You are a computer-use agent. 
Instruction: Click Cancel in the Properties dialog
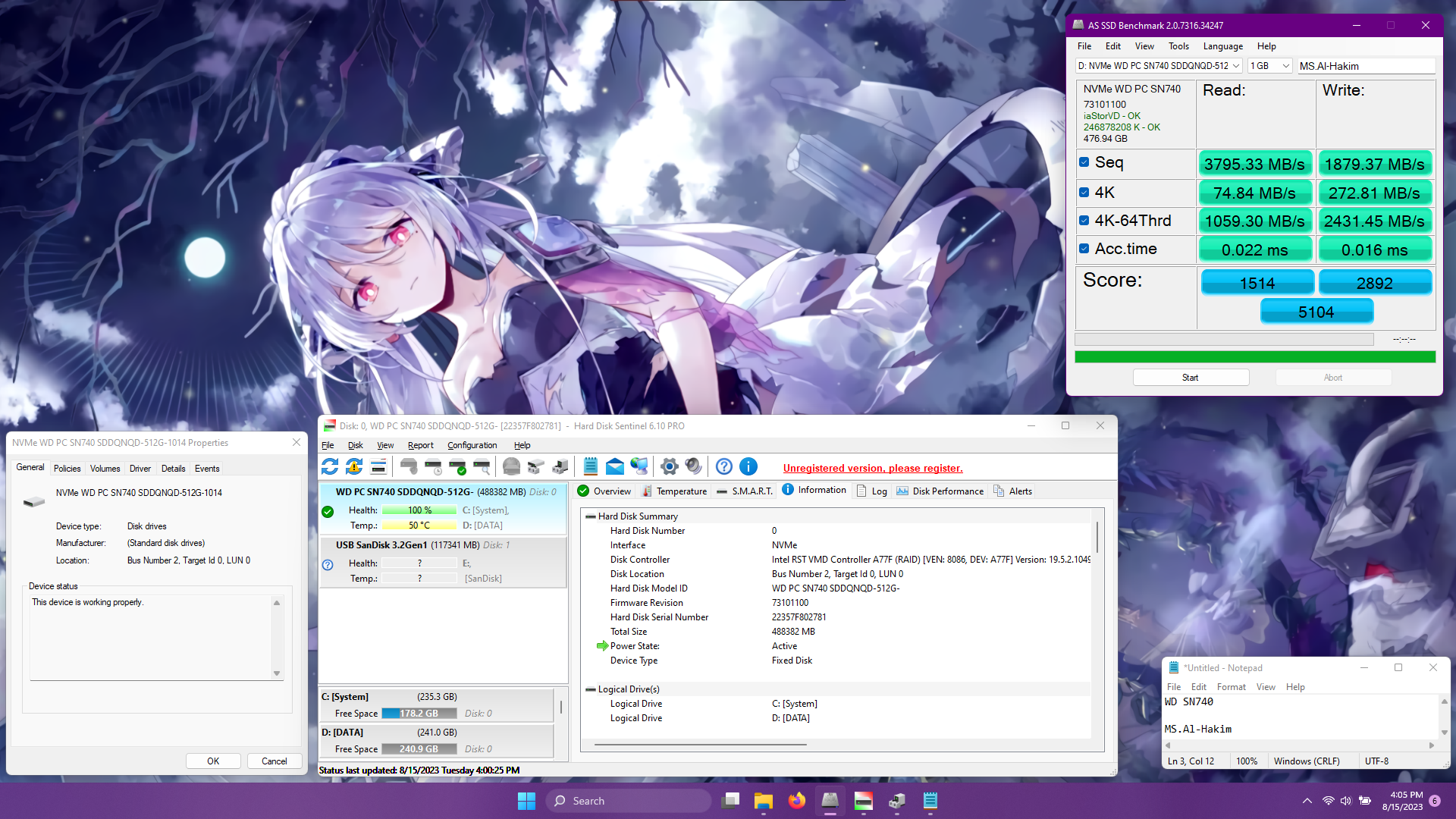tap(275, 761)
